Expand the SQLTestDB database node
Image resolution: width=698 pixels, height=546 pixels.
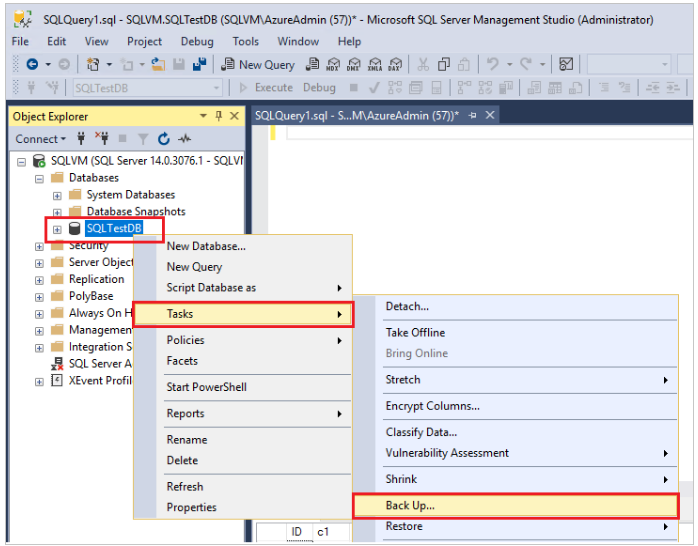click(x=57, y=230)
